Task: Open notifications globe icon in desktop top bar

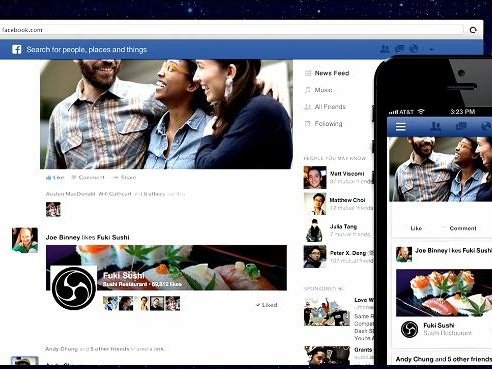Action: (x=414, y=49)
